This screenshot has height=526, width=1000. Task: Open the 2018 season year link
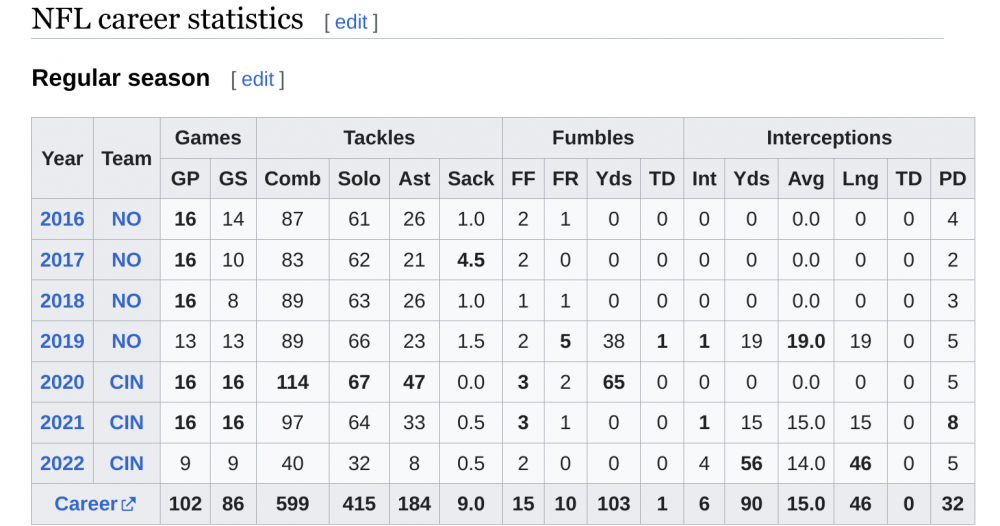click(x=62, y=301)
